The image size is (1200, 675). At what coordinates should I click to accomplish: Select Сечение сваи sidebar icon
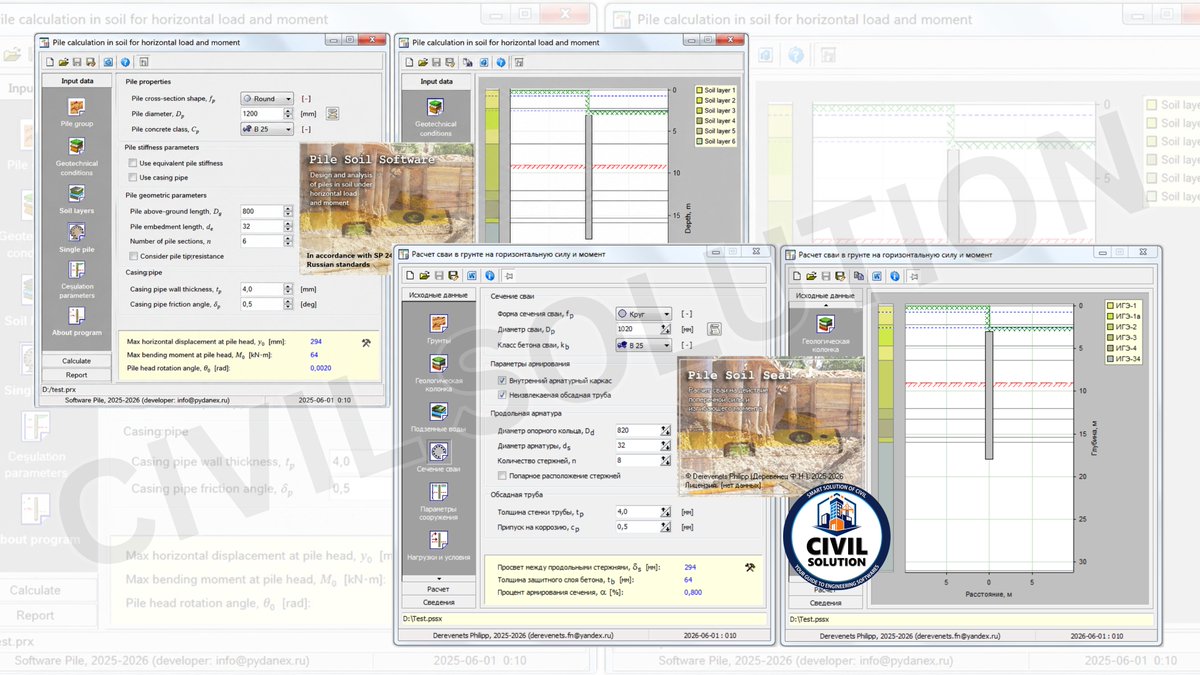pyautogui.click(x=438, y=453)
